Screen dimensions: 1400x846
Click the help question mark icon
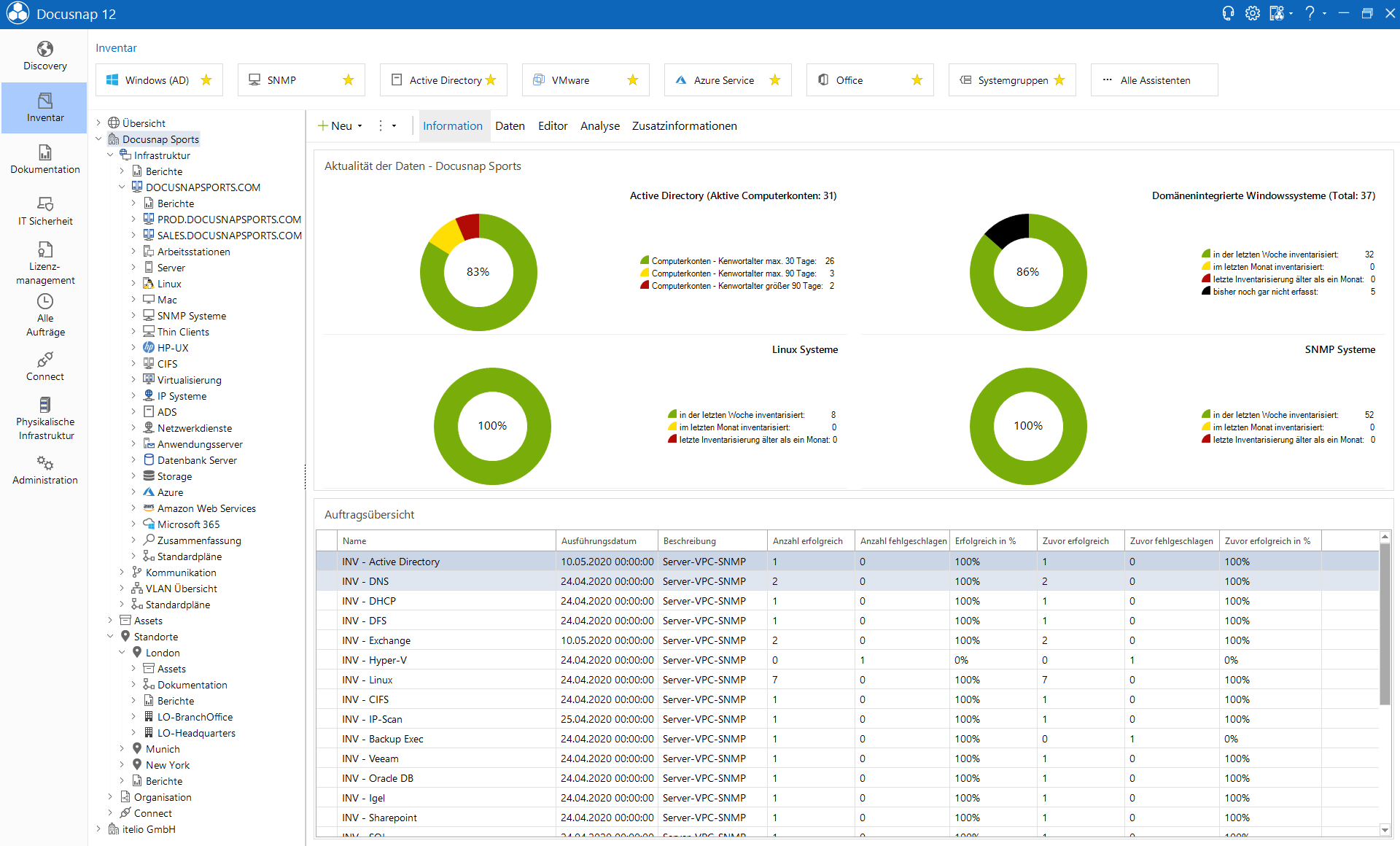tap(1310, 14)
